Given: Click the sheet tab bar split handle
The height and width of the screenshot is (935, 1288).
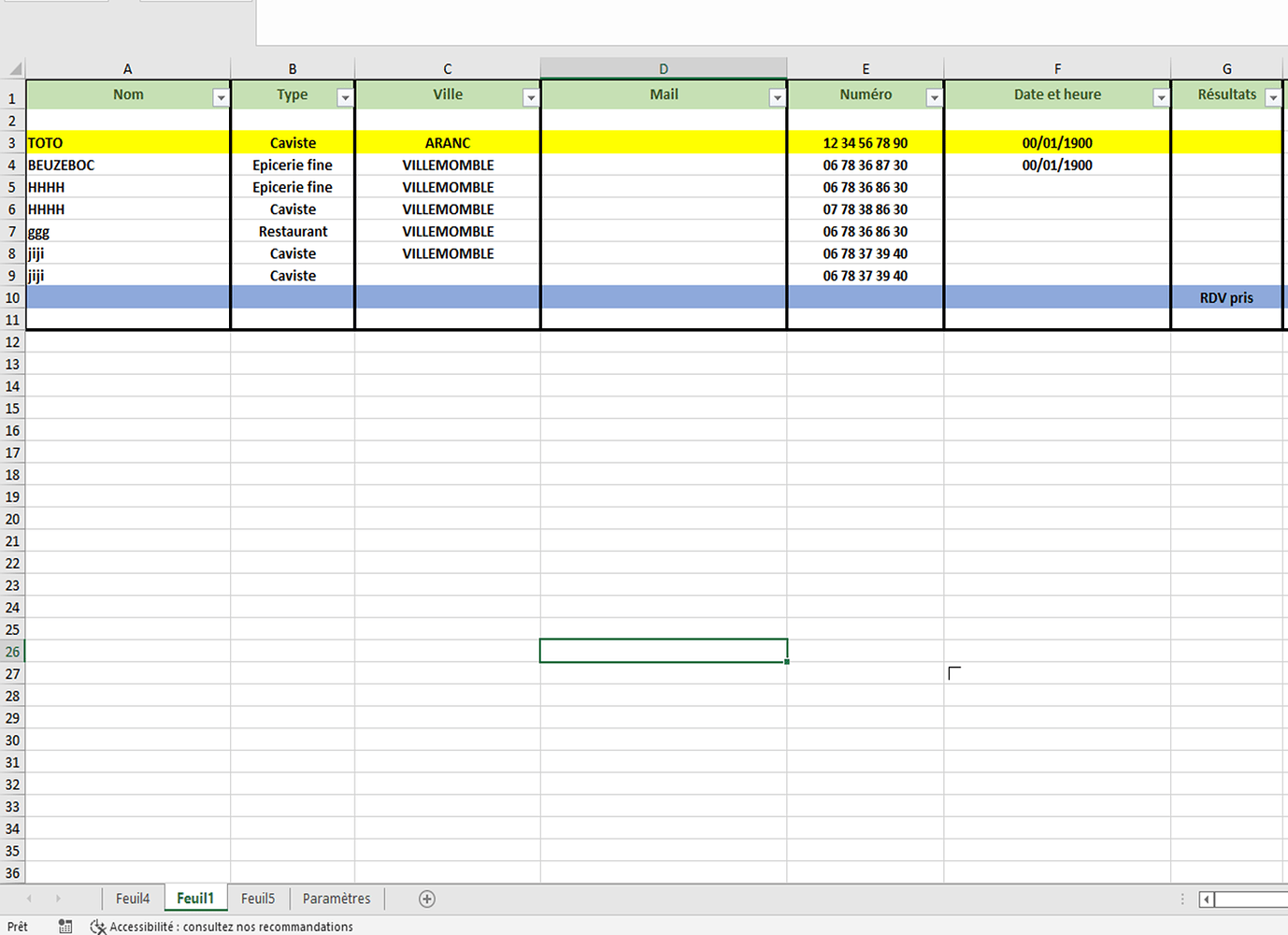Looking at the screenshot, I should point(1182,899).
